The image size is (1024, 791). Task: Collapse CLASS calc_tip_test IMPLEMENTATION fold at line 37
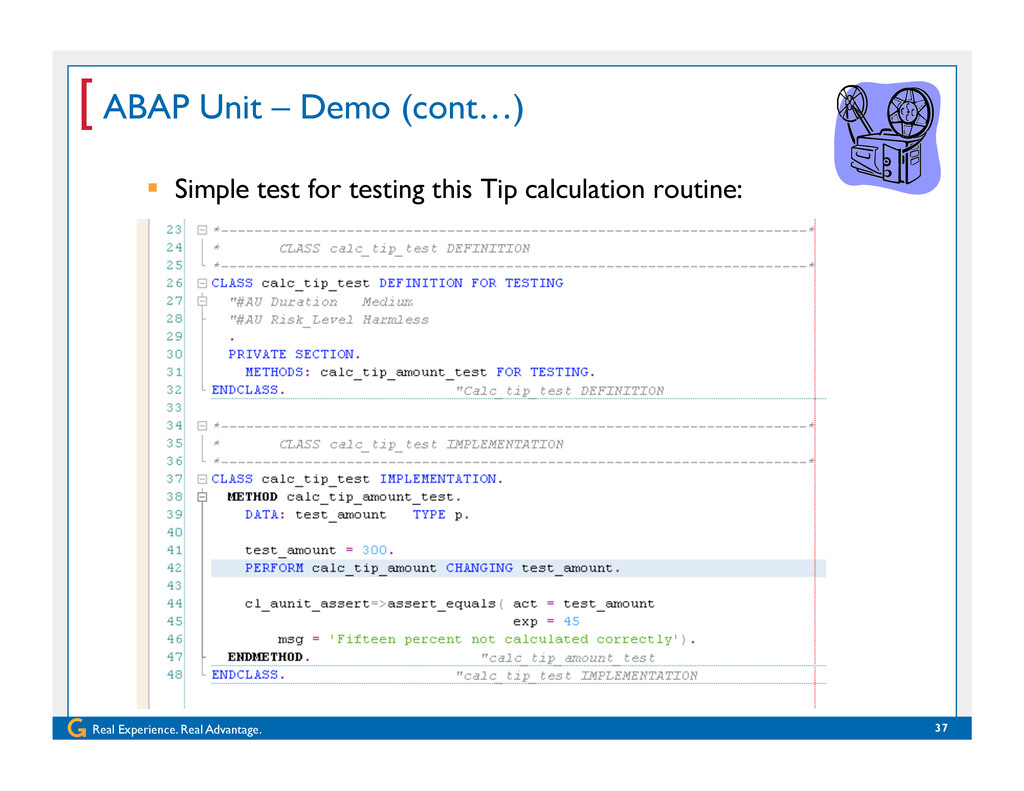click(x=202, y=479)
